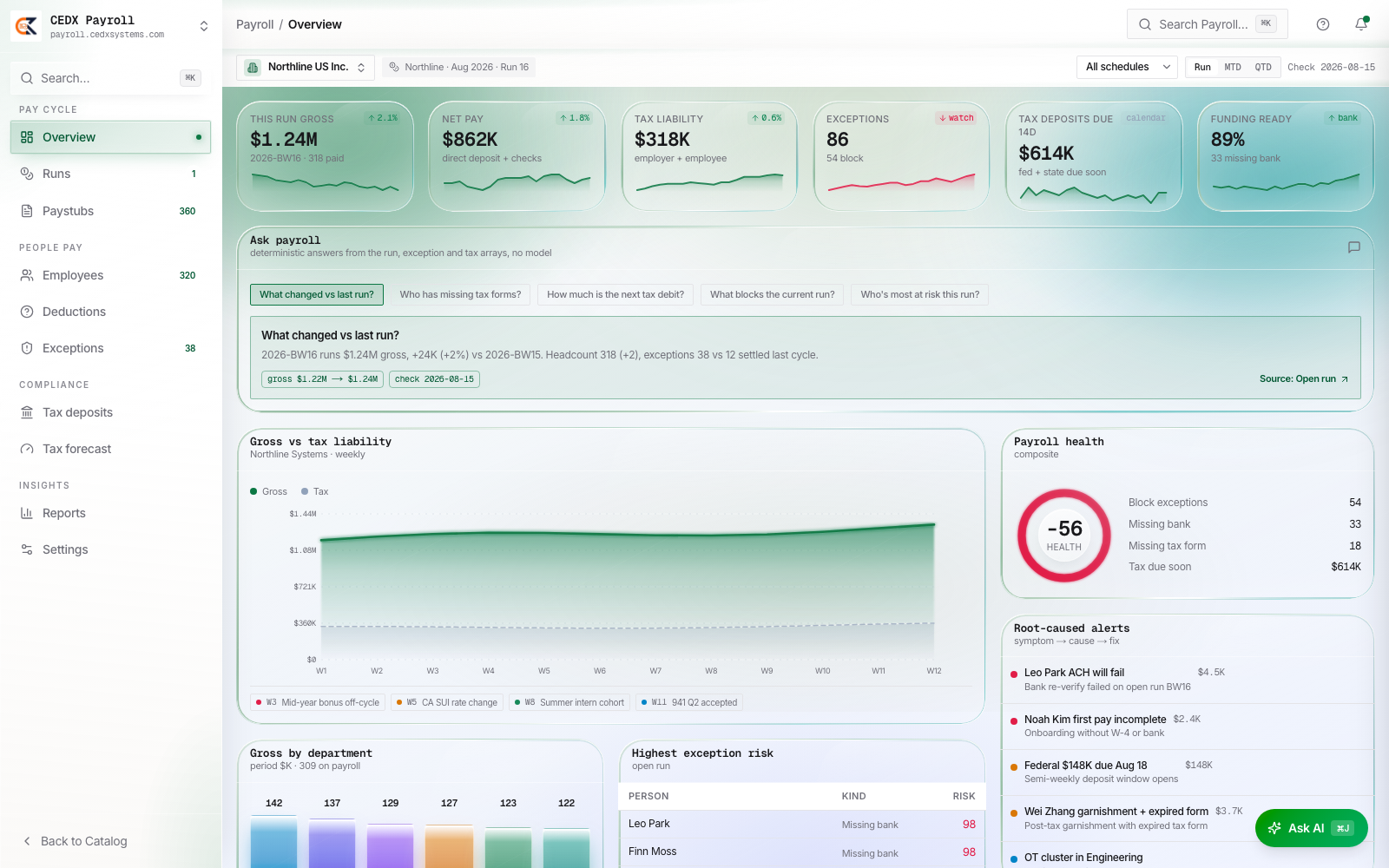Open the Wei Zhang garnishment alert
This screenshot has height=868, width=1389.
click(x=1188, y=819)
